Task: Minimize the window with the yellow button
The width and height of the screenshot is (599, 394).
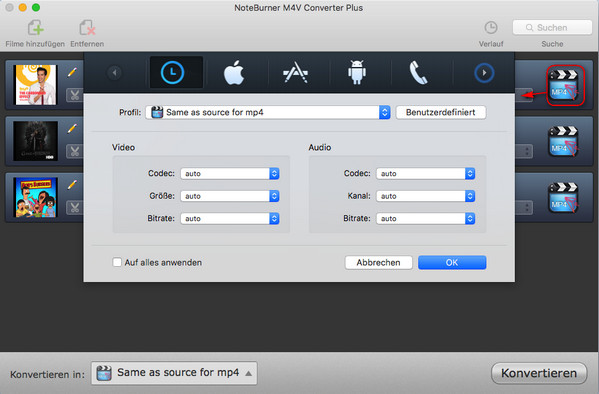Action: point(23,7)
